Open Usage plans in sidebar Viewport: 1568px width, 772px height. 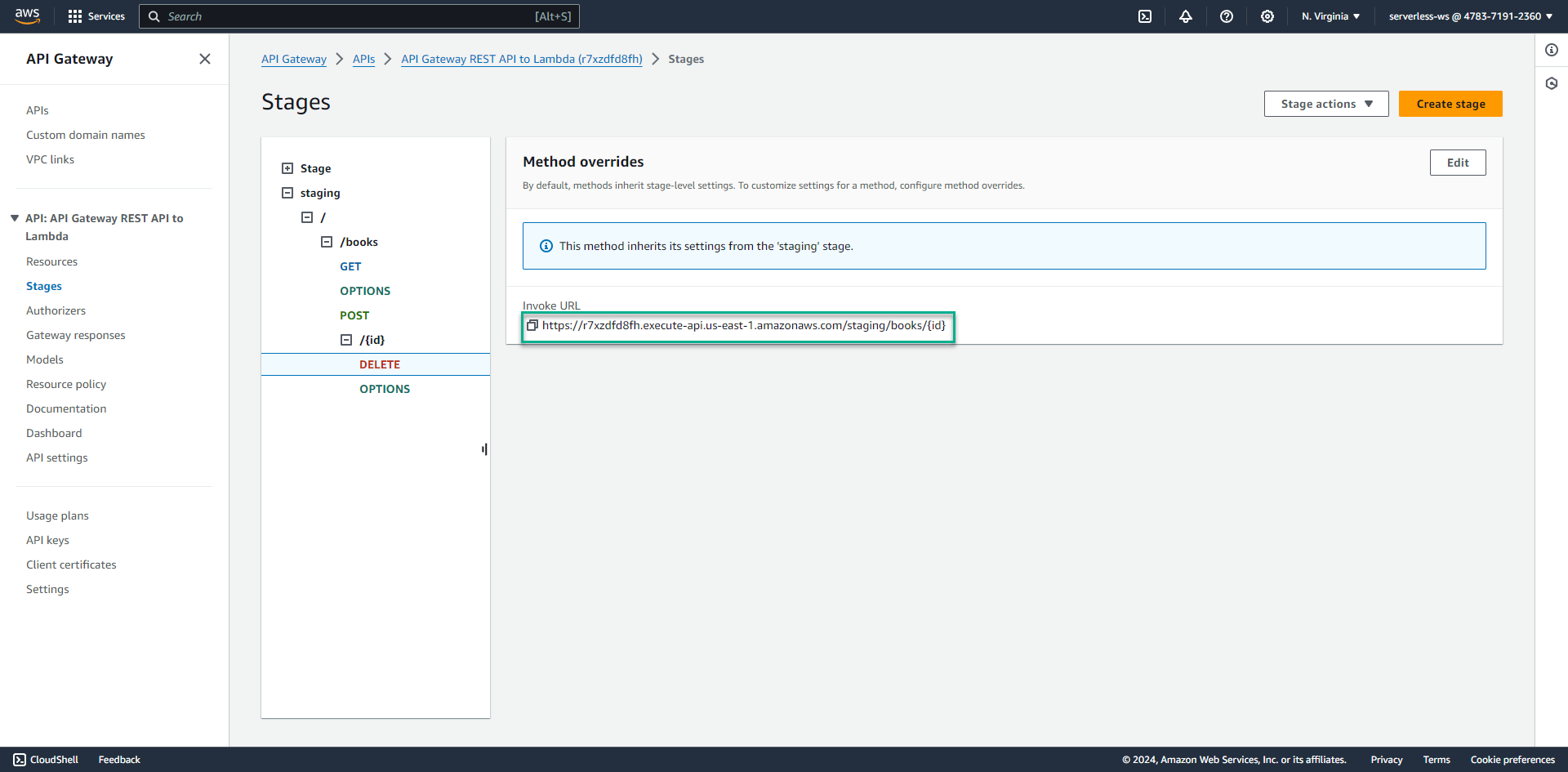(x=57, y=515)
